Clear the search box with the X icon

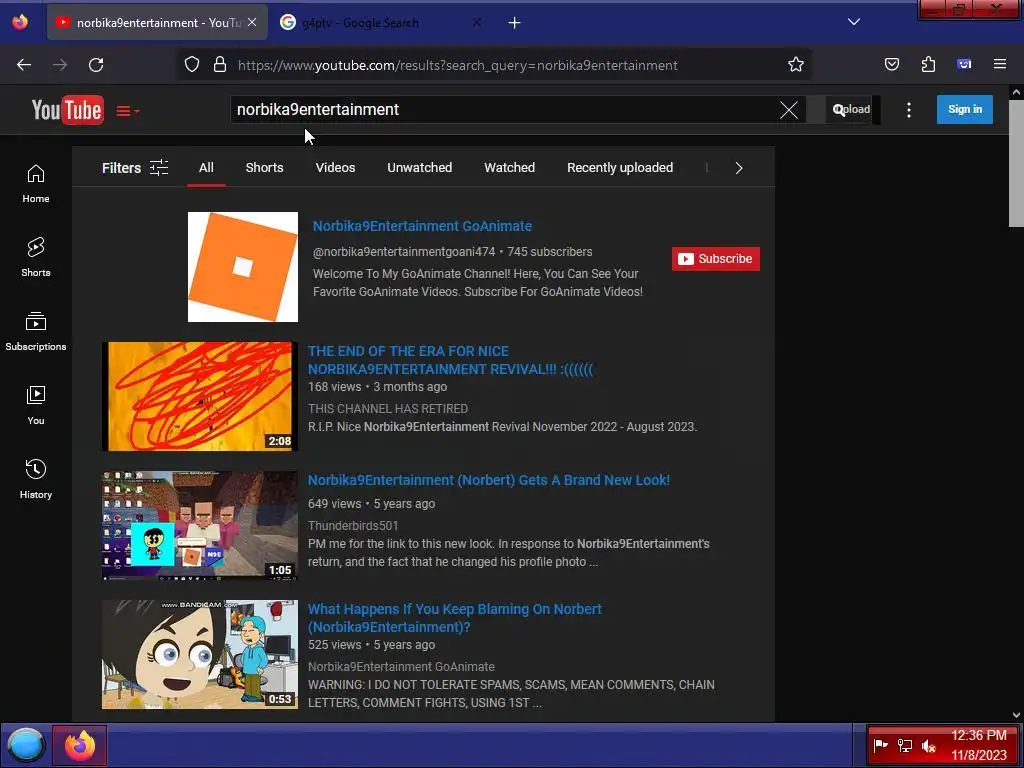[788, 110]
